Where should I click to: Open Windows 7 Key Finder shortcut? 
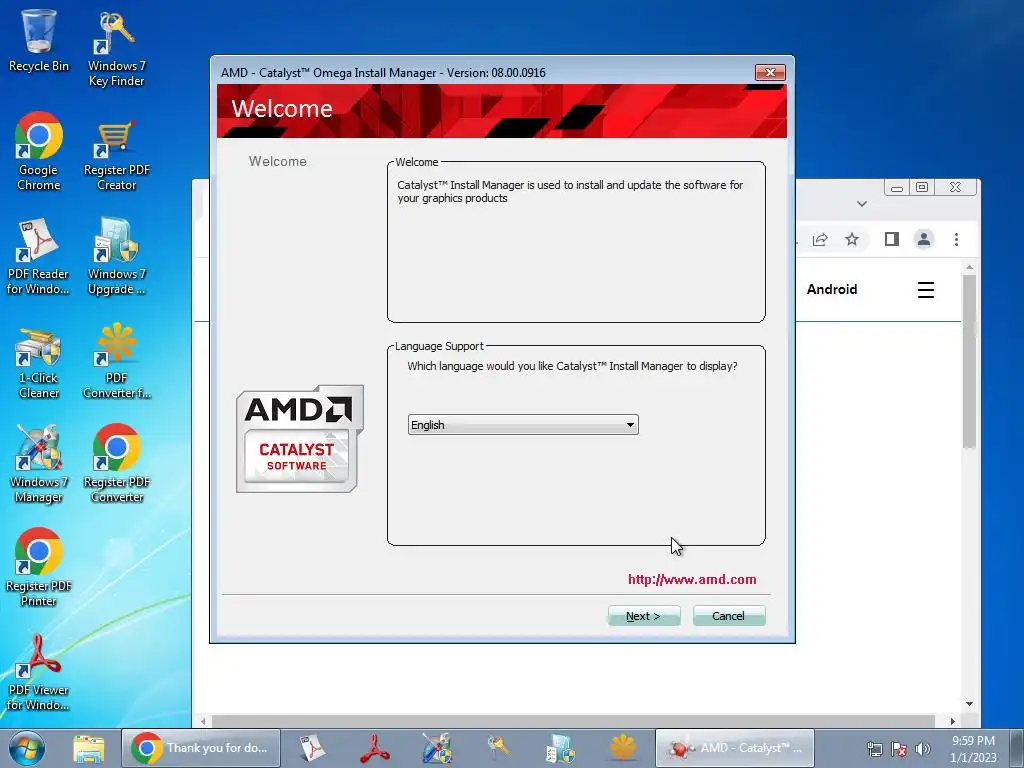[x=116, y=49]
